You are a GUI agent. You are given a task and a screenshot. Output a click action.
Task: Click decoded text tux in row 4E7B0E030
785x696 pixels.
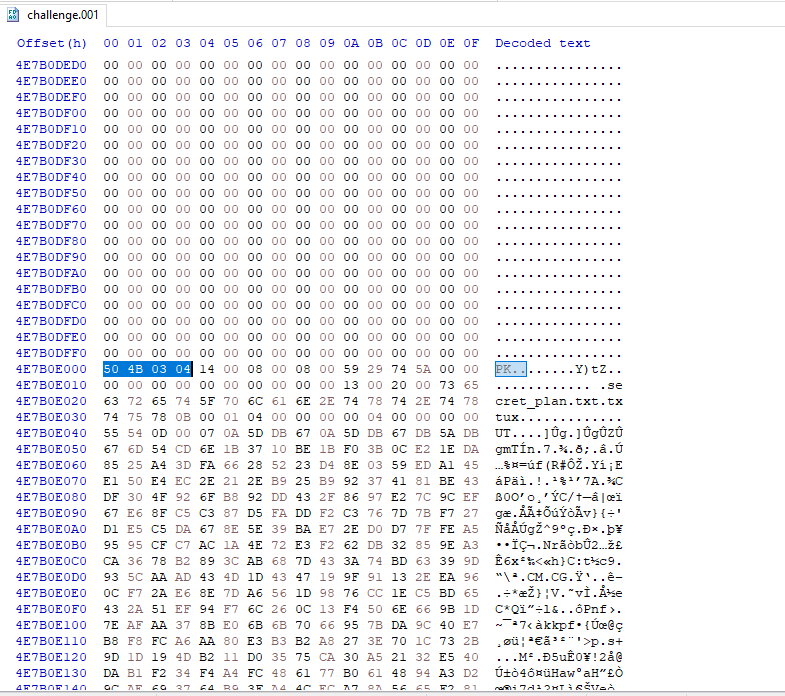coord(507,418)
